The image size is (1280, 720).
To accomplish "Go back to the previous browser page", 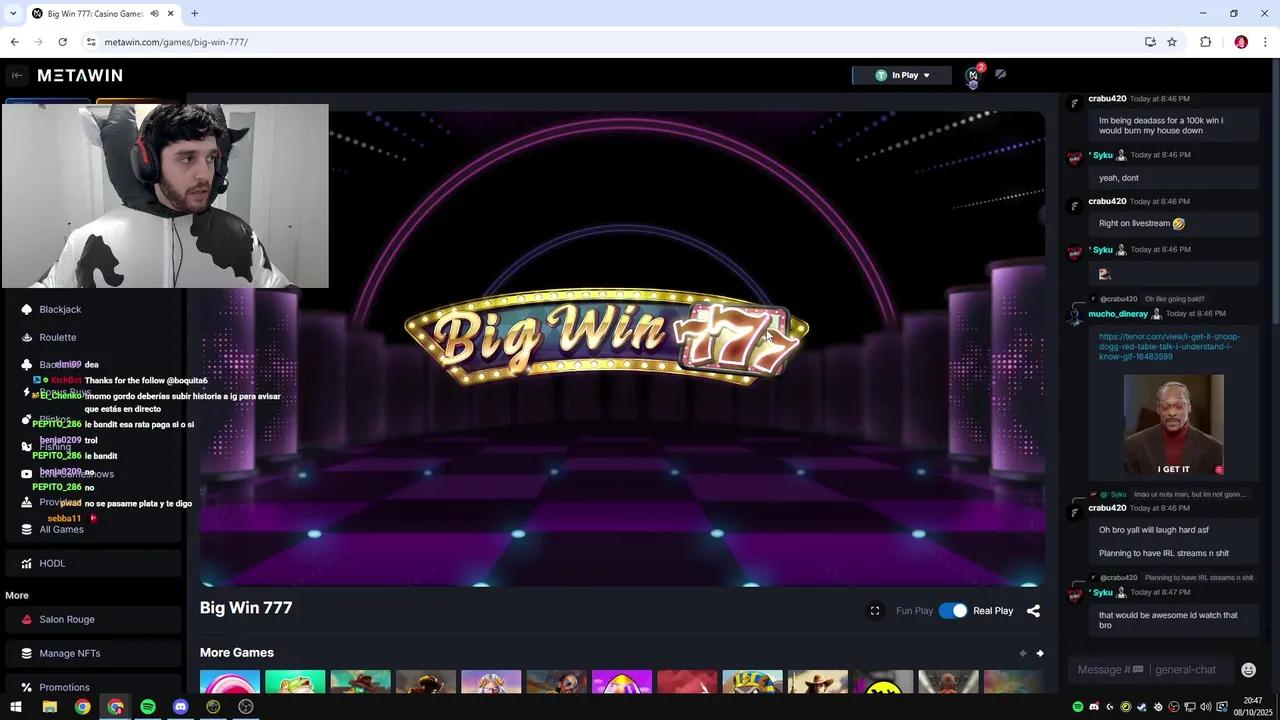I will point(14,42).
